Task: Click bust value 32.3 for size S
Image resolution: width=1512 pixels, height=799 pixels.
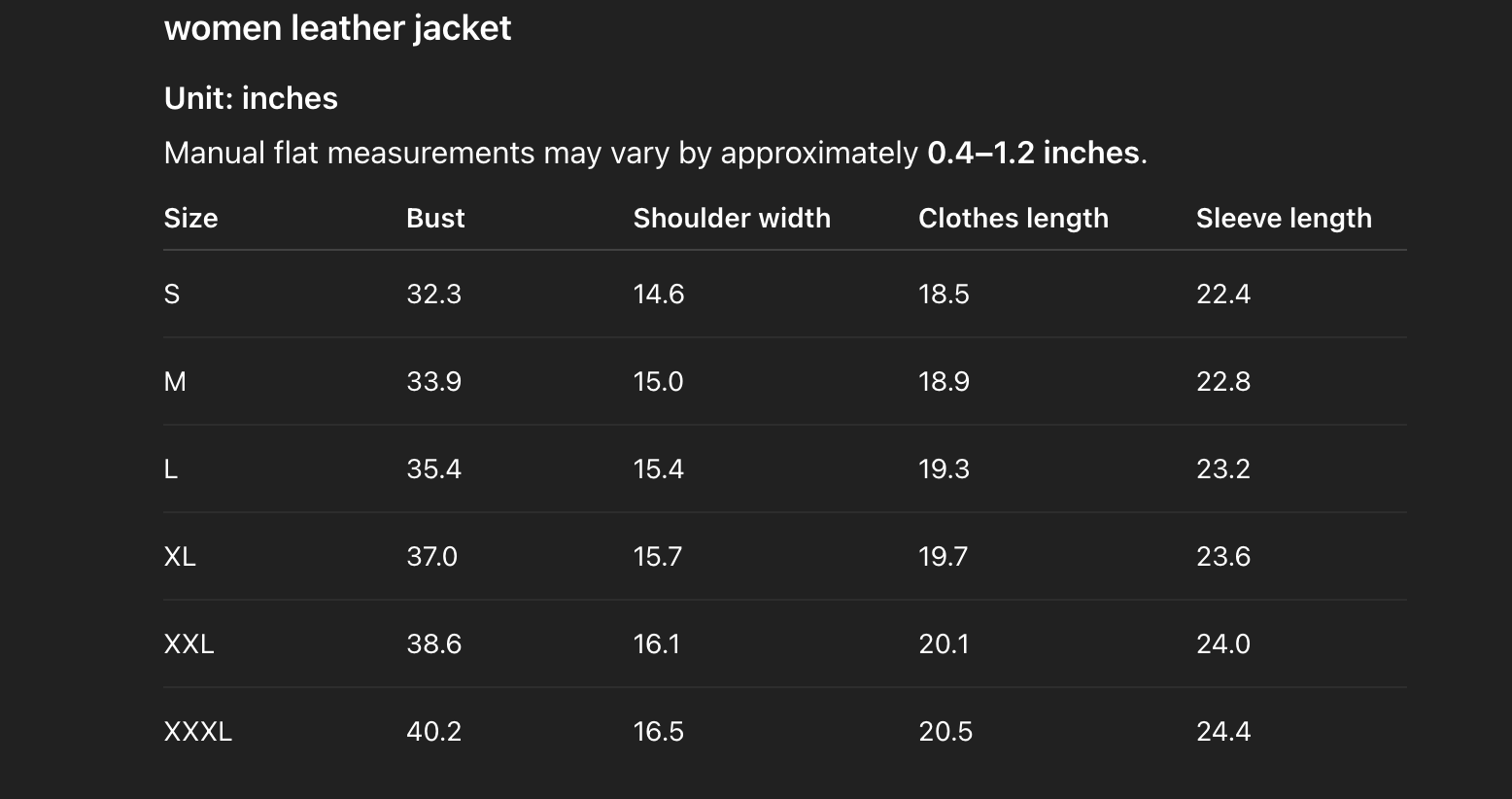Action: [433, 294]
